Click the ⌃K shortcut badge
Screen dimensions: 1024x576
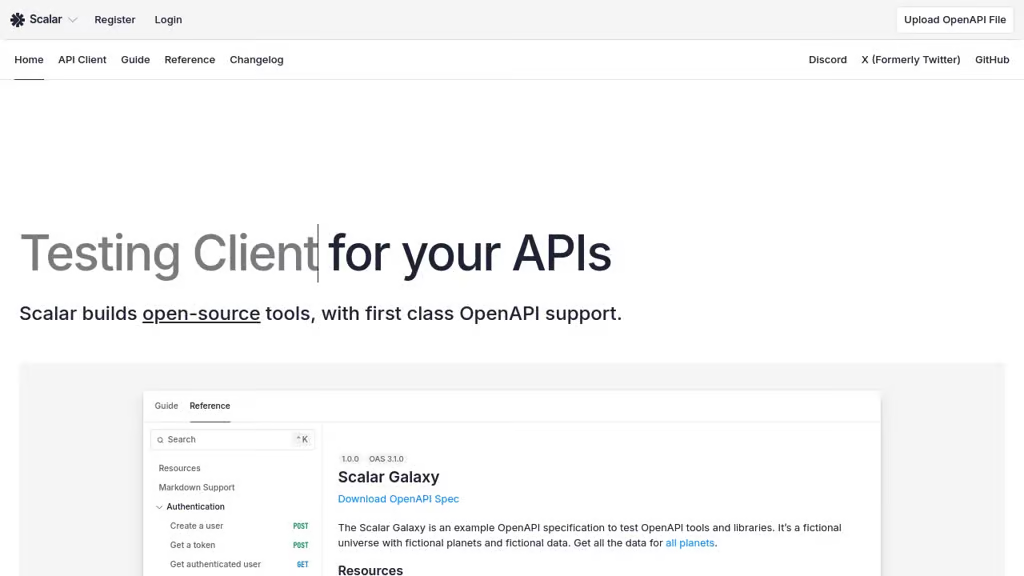point(302,440)
